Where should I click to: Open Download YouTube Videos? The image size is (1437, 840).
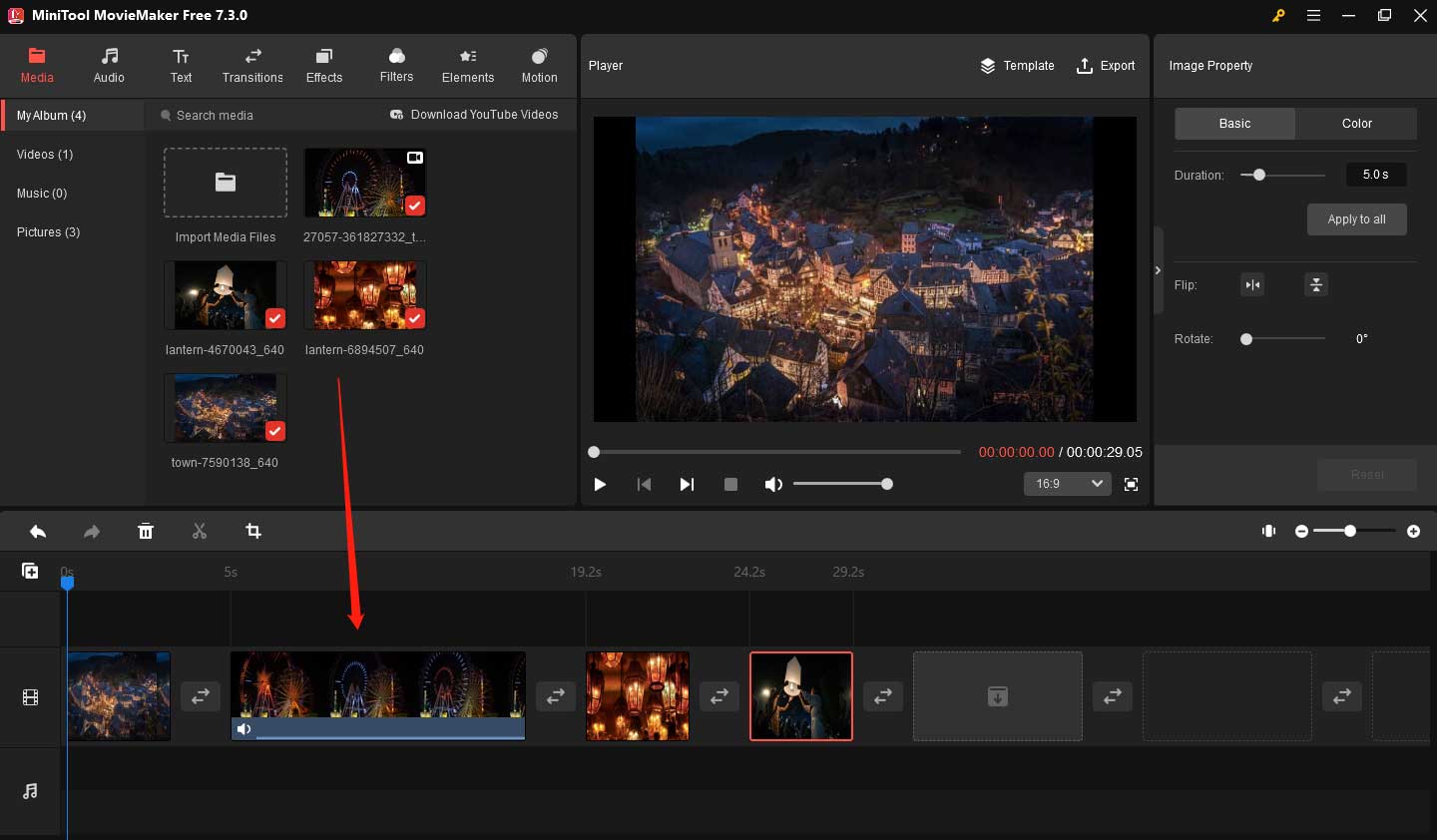474,115
